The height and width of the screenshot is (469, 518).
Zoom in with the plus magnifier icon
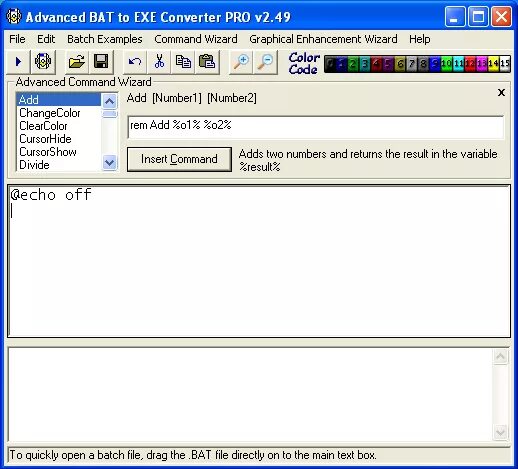(241, 62)
